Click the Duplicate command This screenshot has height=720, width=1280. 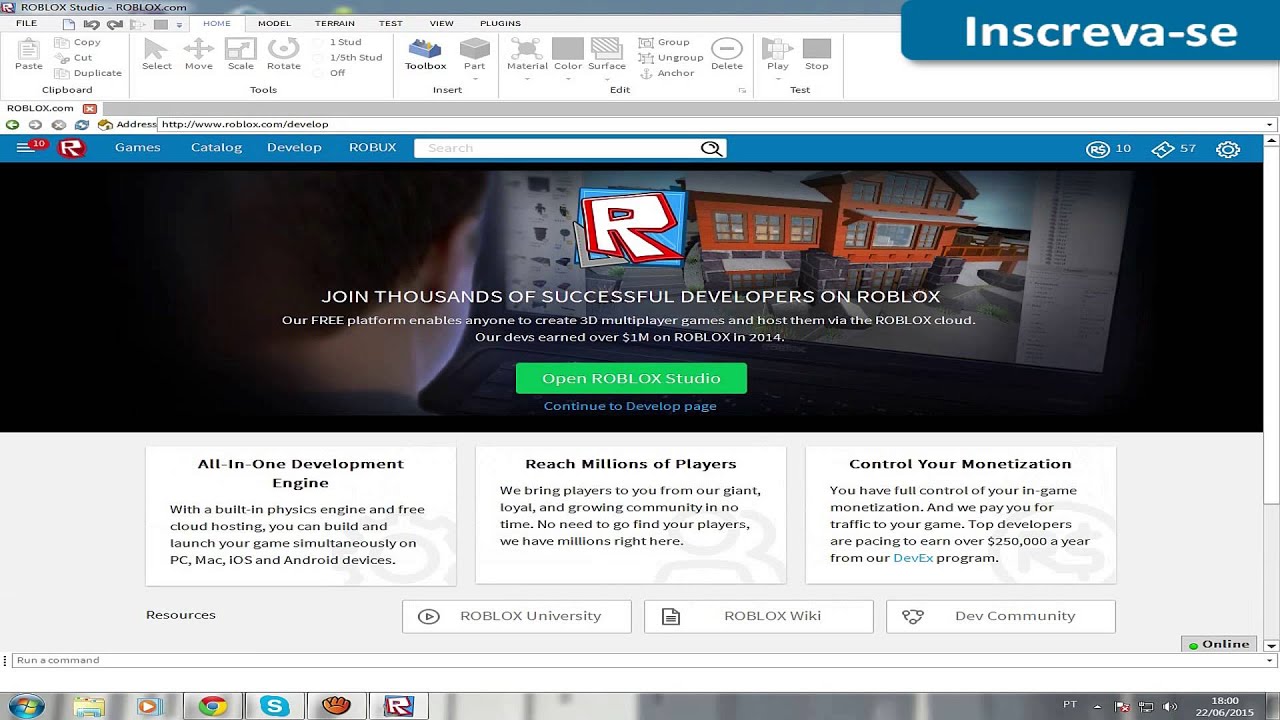point(88,73)
